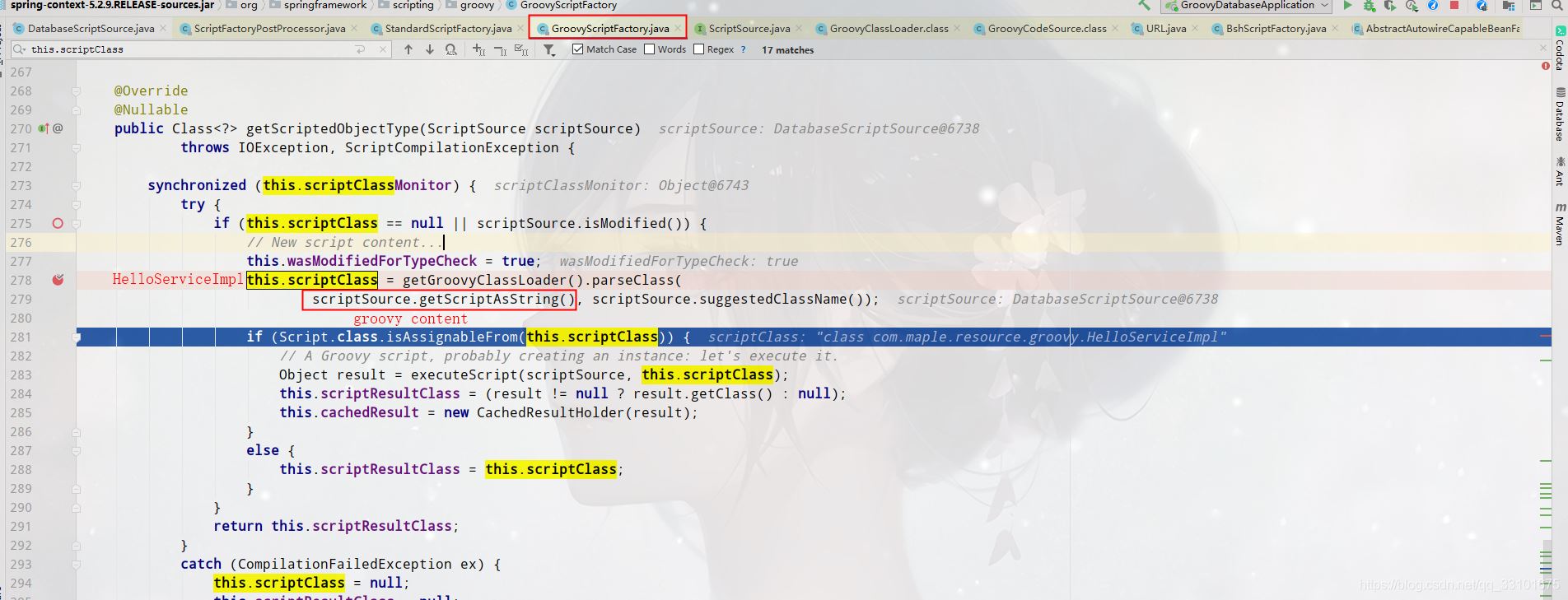Add selection for next occurrence

[478, 50]
